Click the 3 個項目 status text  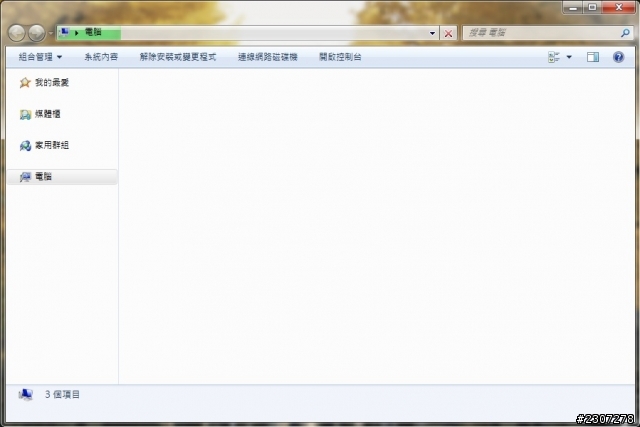point(62,394)
